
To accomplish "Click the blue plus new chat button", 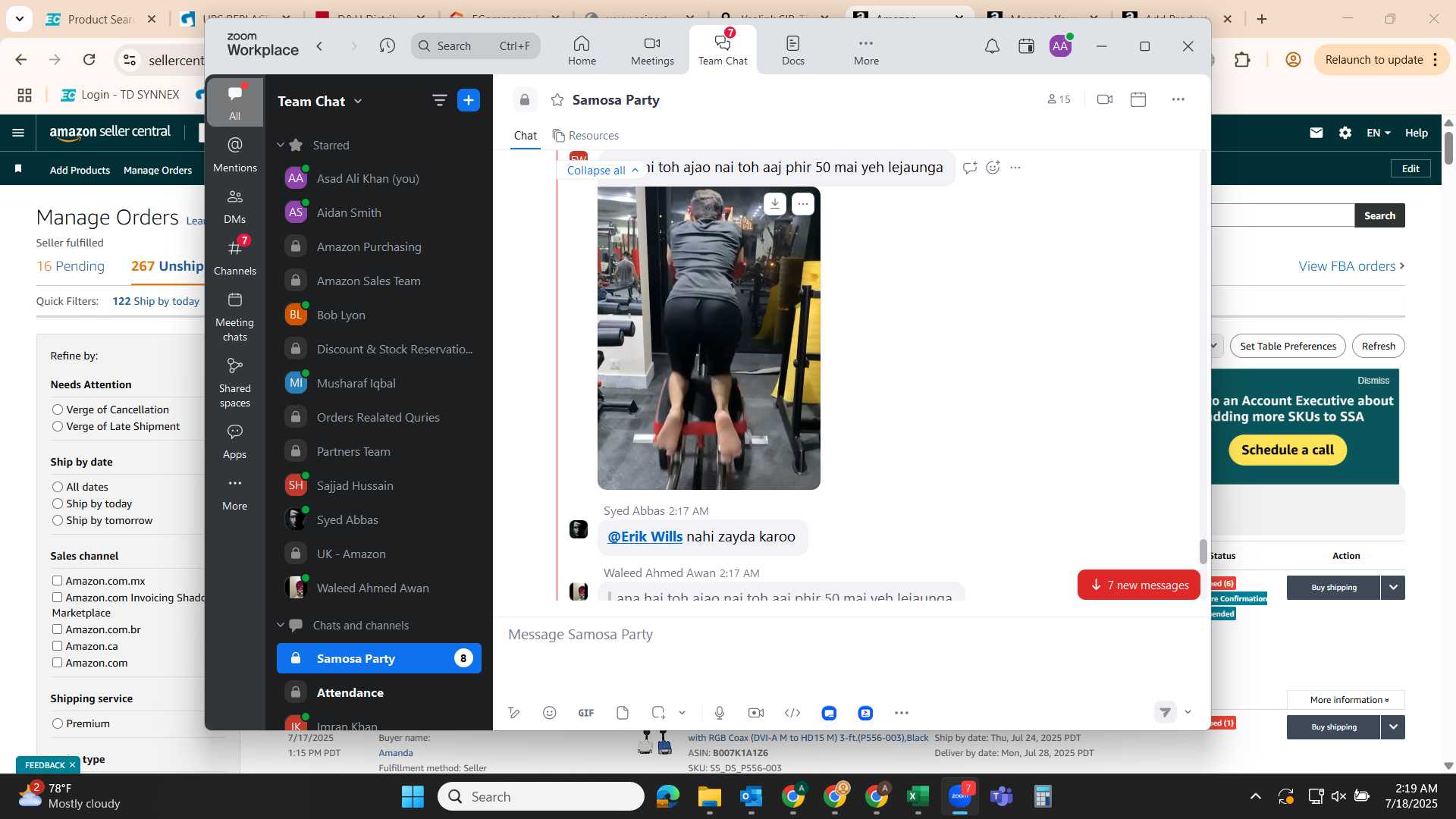I will click(469, 100).
